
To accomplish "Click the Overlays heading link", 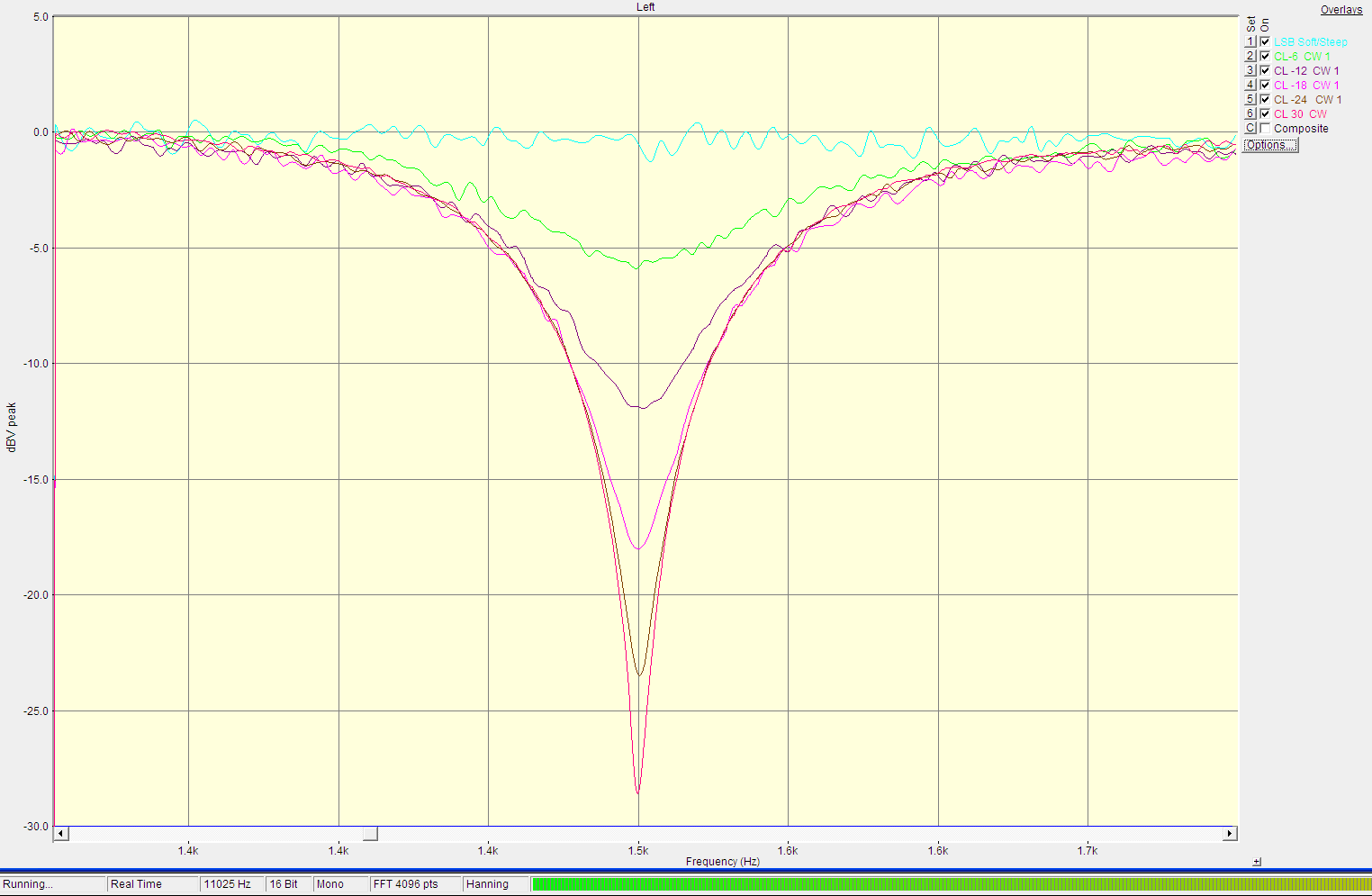I will (1340, 10).
